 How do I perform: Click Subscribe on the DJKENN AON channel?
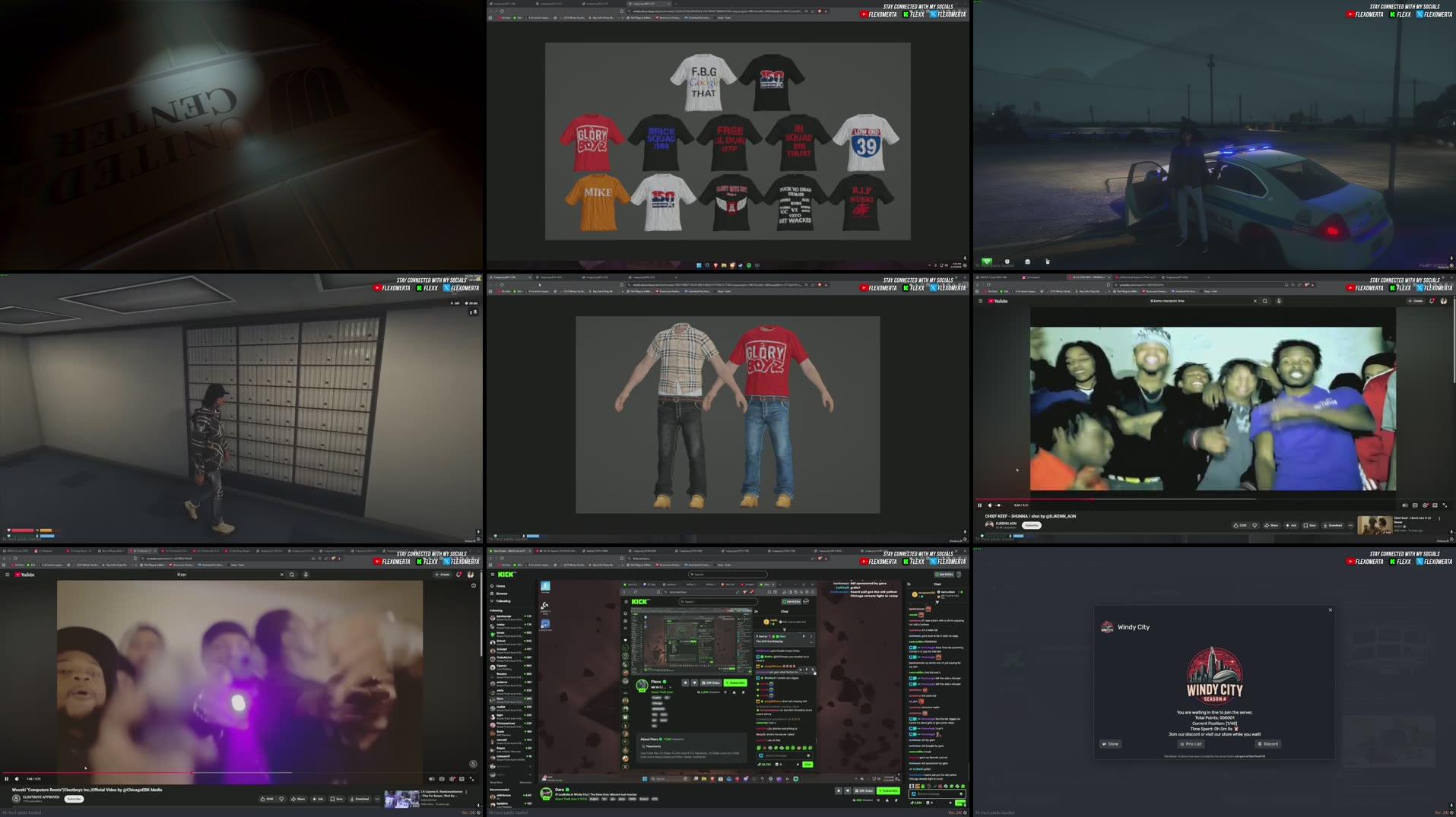[x=1032, y=525]
